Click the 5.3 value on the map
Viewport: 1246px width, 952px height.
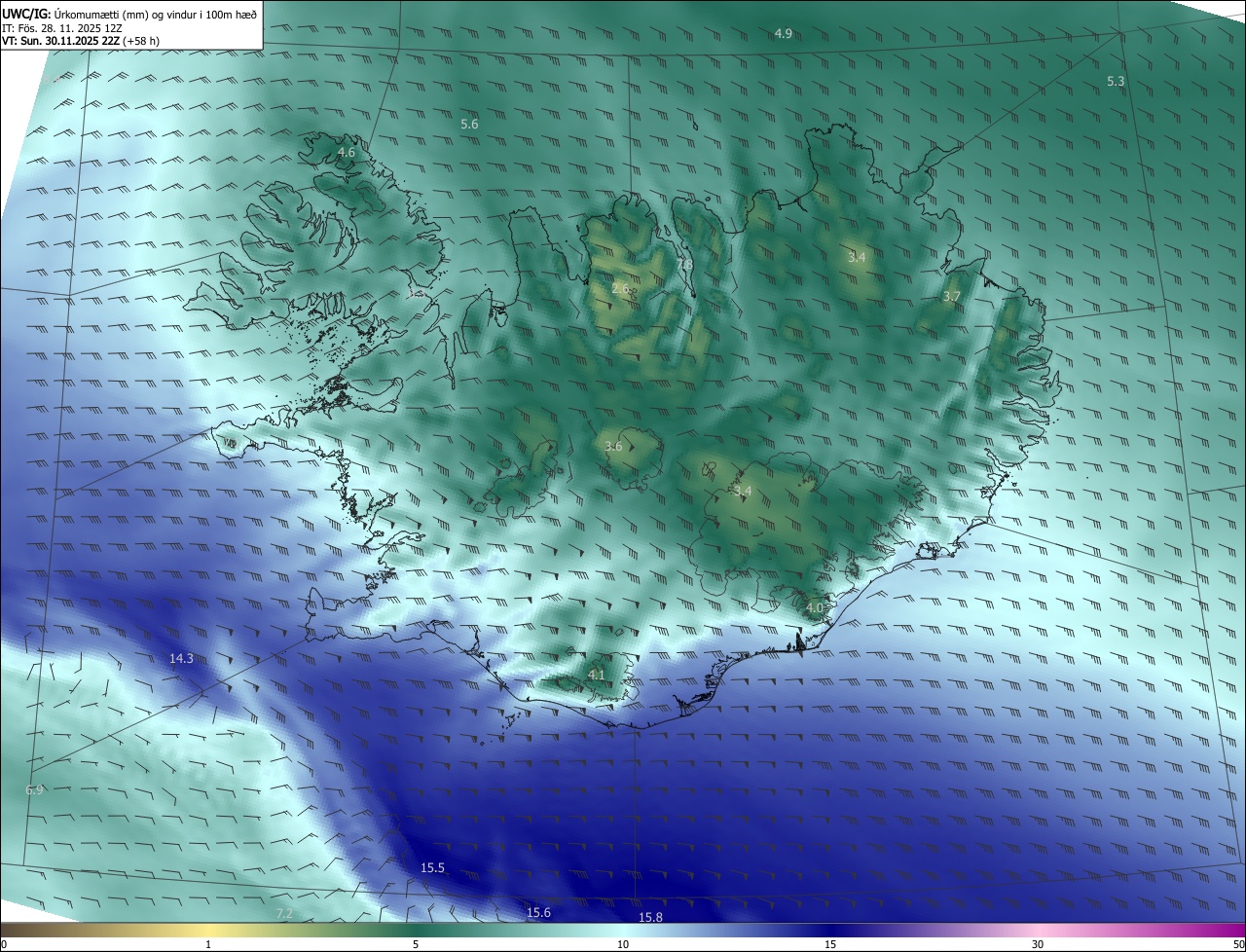pyautogui.click(x=1116, y=82)
